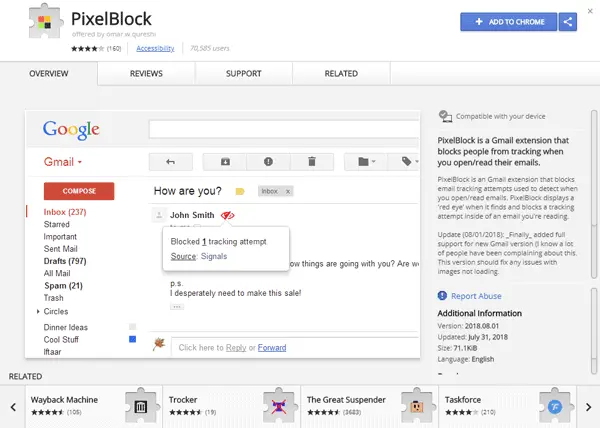
Task: Open the Related tab
Action: tap(341, 73)
